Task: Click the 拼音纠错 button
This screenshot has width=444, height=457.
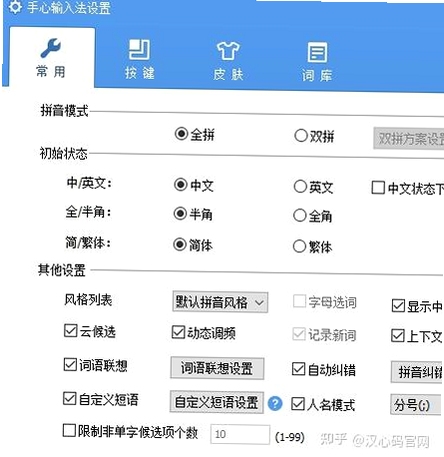Action: click(x=417, y=372)
